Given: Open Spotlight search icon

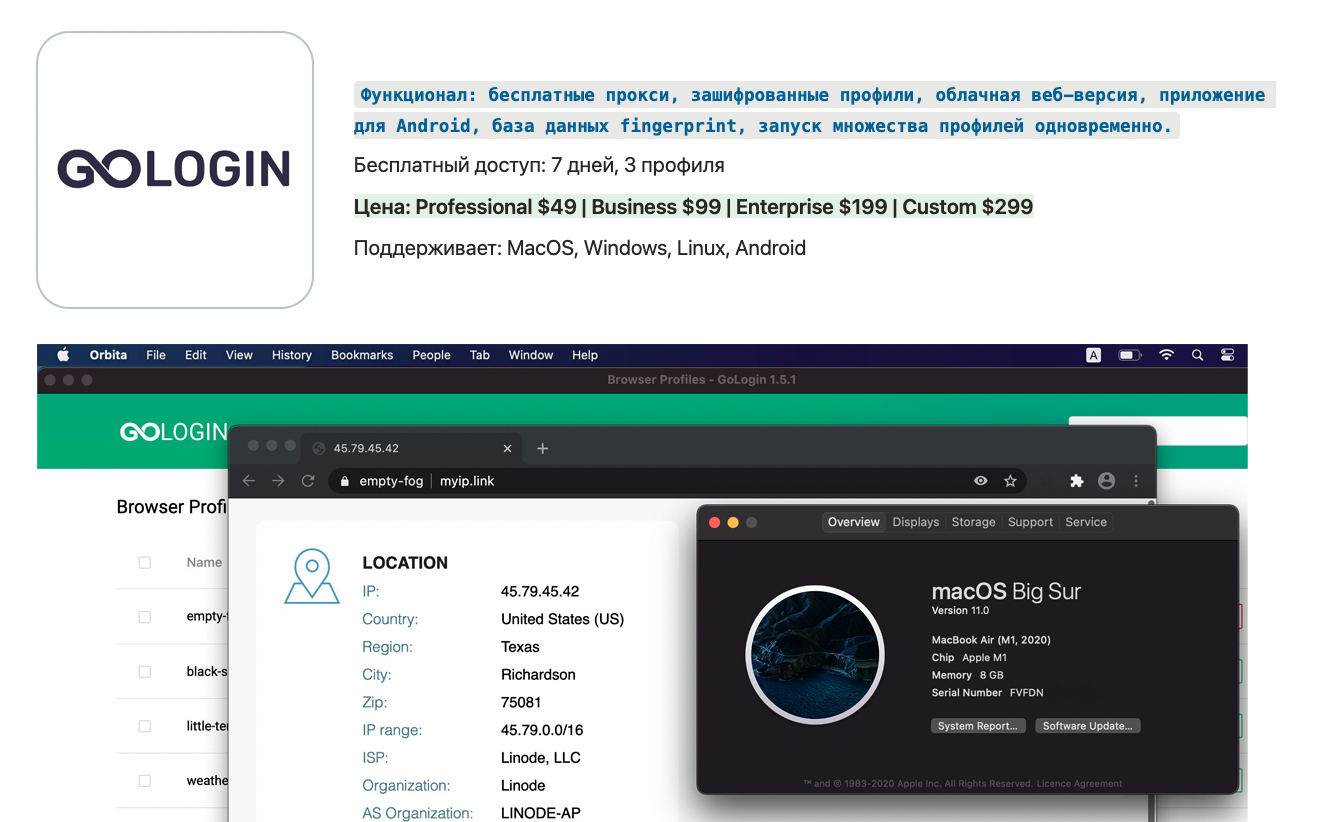Looking at the screenshot, I should pyautogui.click(x=1197, y=355).
